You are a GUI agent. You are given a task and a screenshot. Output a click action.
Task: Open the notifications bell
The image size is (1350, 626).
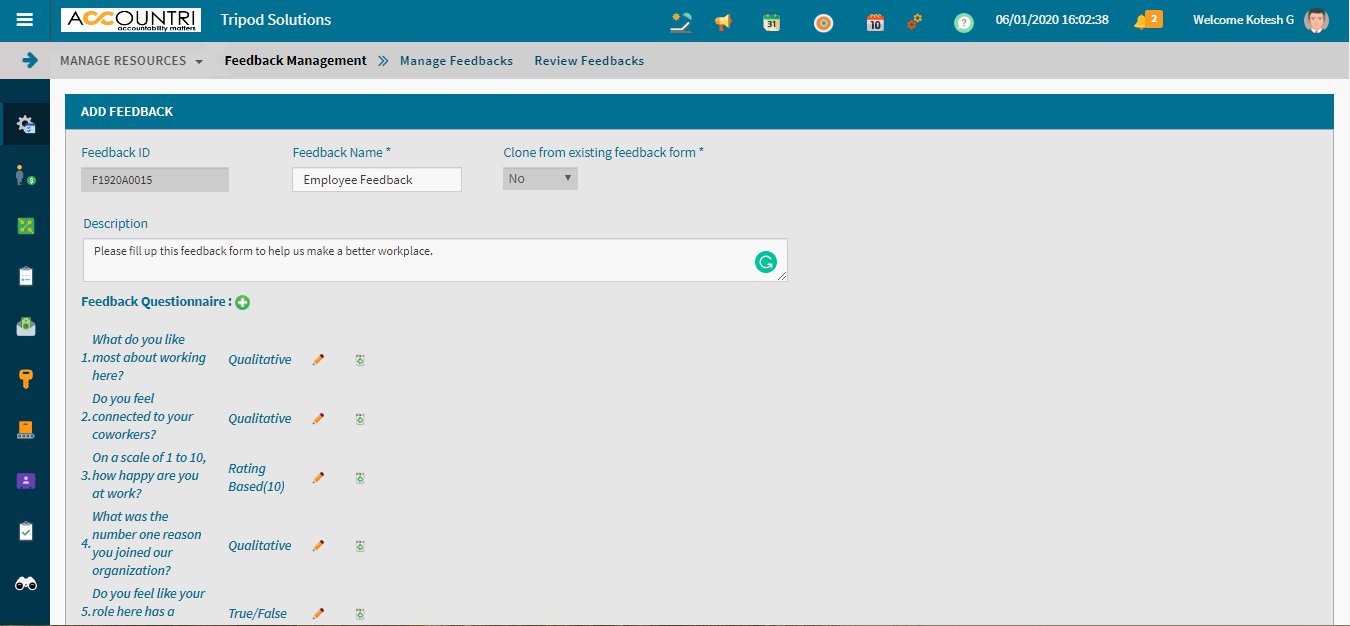1140,22
